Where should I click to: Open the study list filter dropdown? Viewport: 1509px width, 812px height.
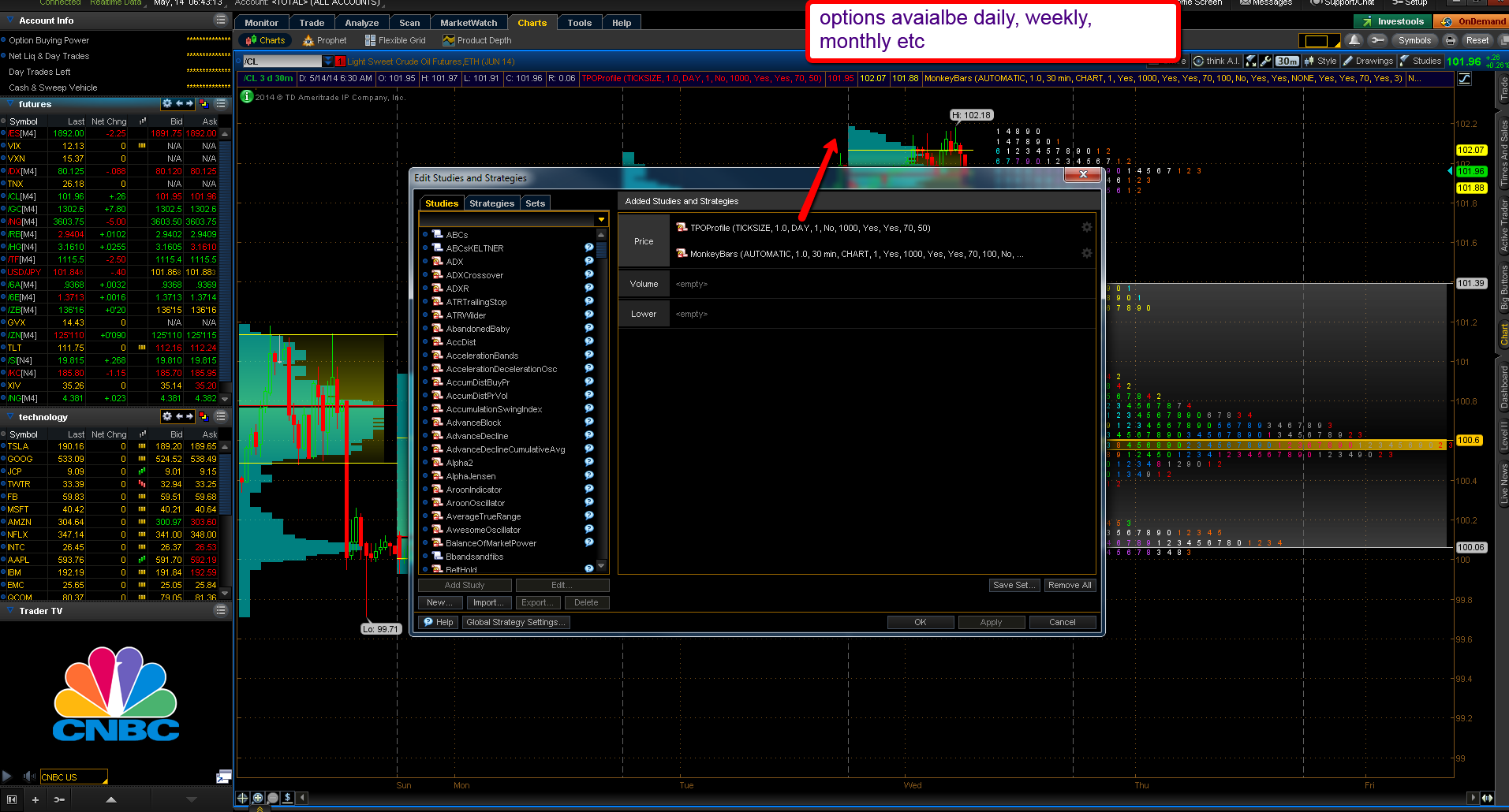pos(601,219)
